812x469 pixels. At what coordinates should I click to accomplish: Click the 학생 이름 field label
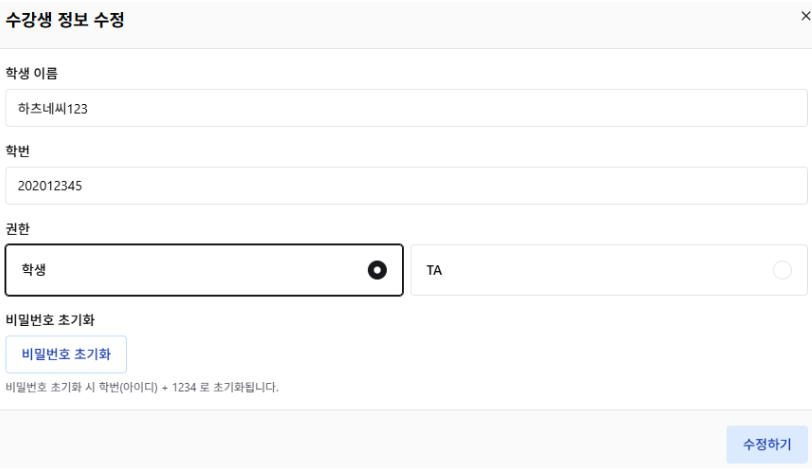click(32, 73)
